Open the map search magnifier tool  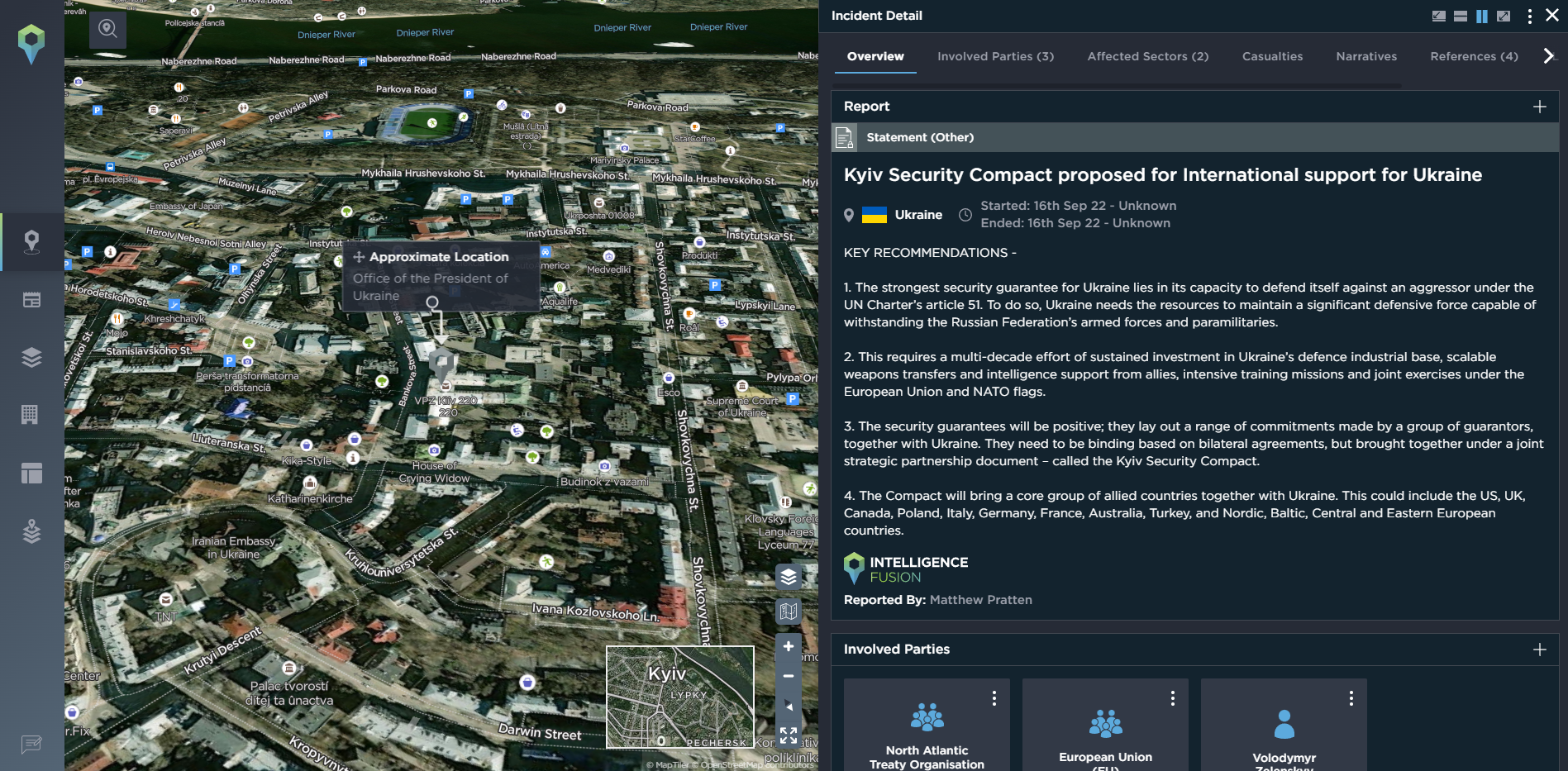tap(108, 29)
